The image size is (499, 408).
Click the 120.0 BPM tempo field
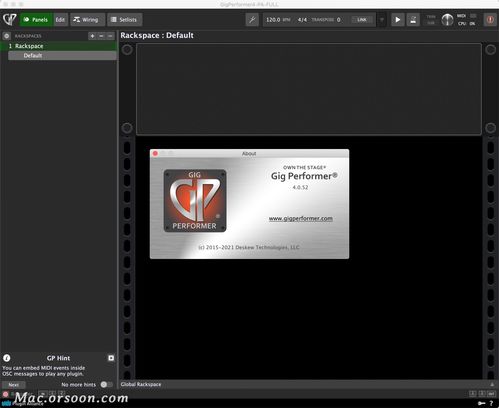tap(278, 20)
